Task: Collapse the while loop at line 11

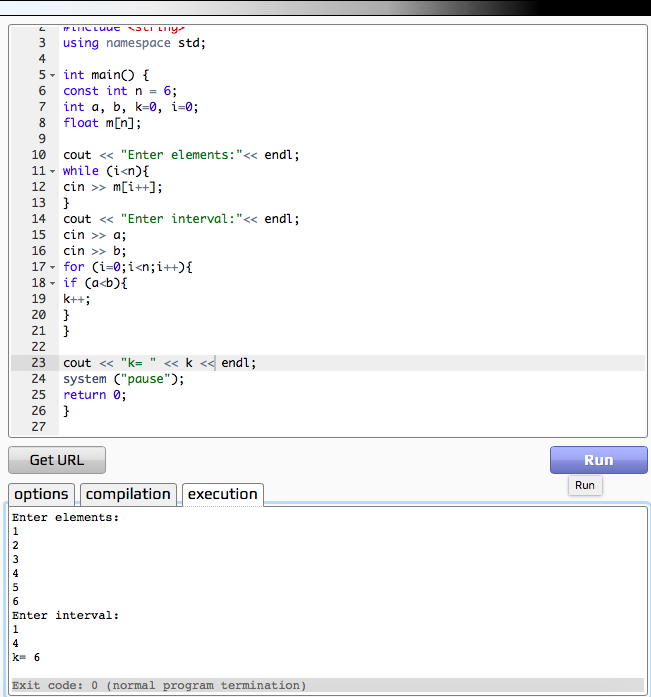Action: pos(52,172)
